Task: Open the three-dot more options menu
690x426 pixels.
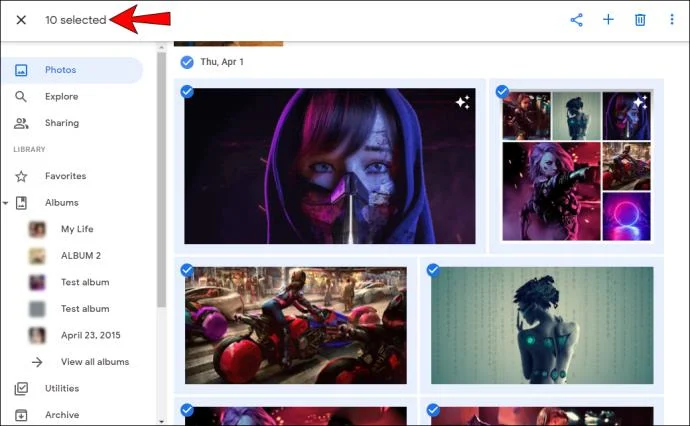Action: (672, 19)
